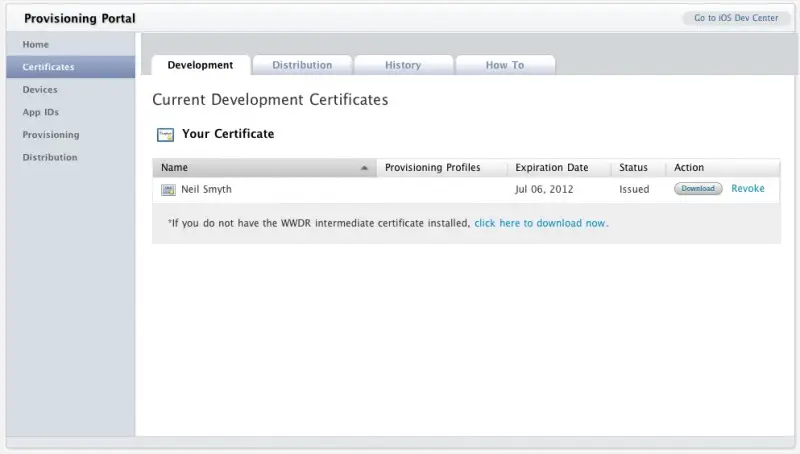800x454 pixels.
Task: Select the Development tab
Action: 200,65
